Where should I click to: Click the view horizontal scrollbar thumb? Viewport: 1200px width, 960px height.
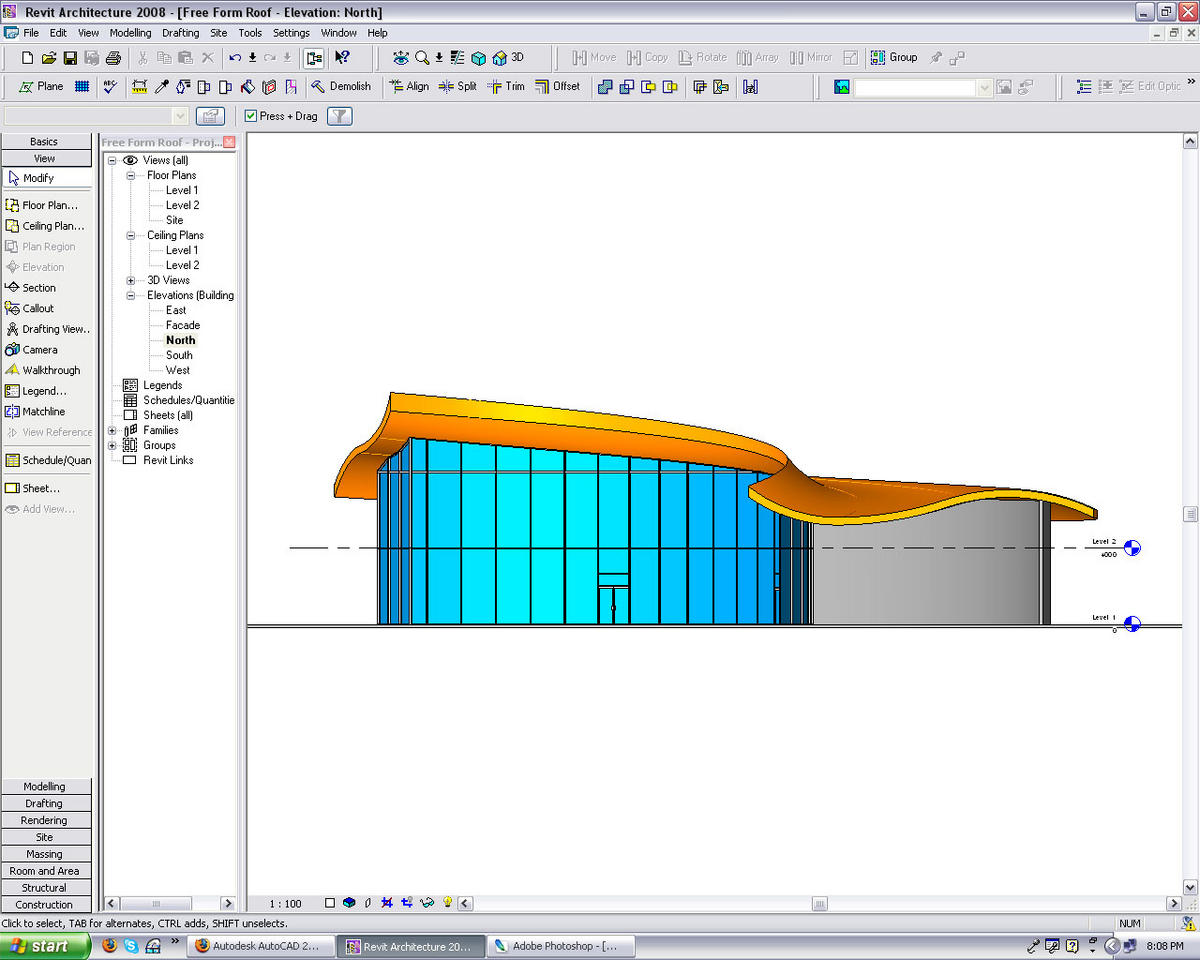[819, 903]
